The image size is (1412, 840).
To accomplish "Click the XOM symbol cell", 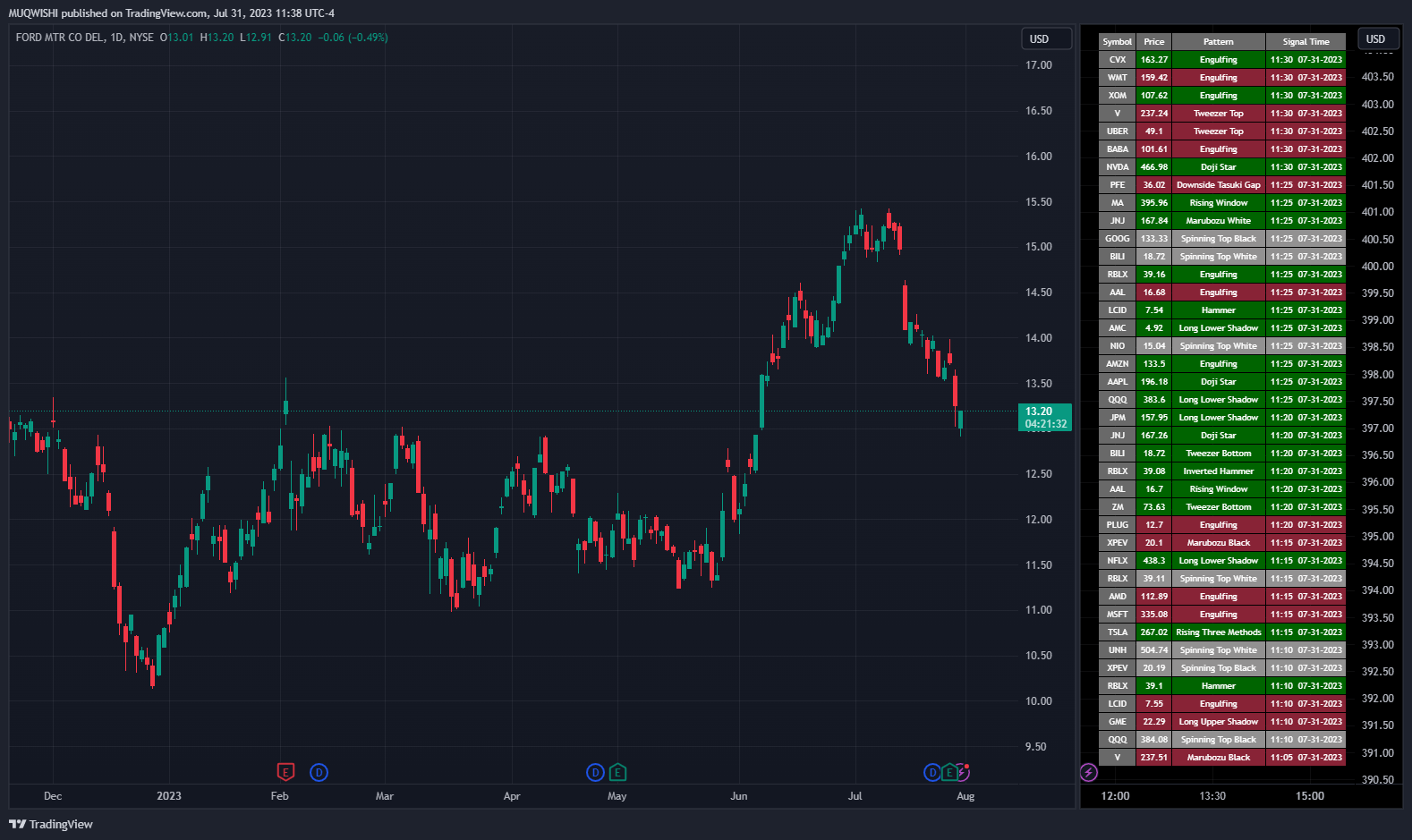I will coord(1118,96).
